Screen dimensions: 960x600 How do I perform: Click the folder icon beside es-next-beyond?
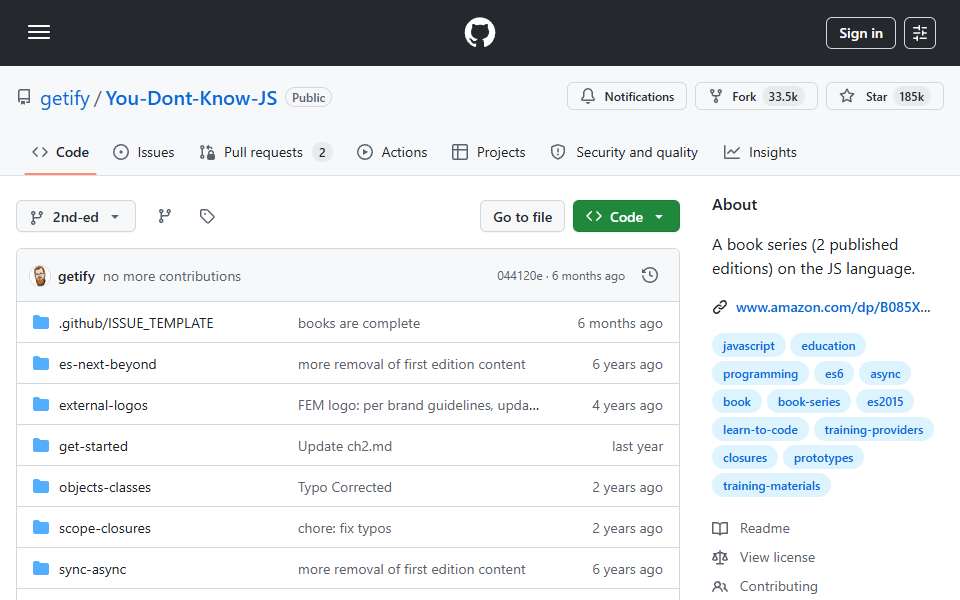pos(41,364)
